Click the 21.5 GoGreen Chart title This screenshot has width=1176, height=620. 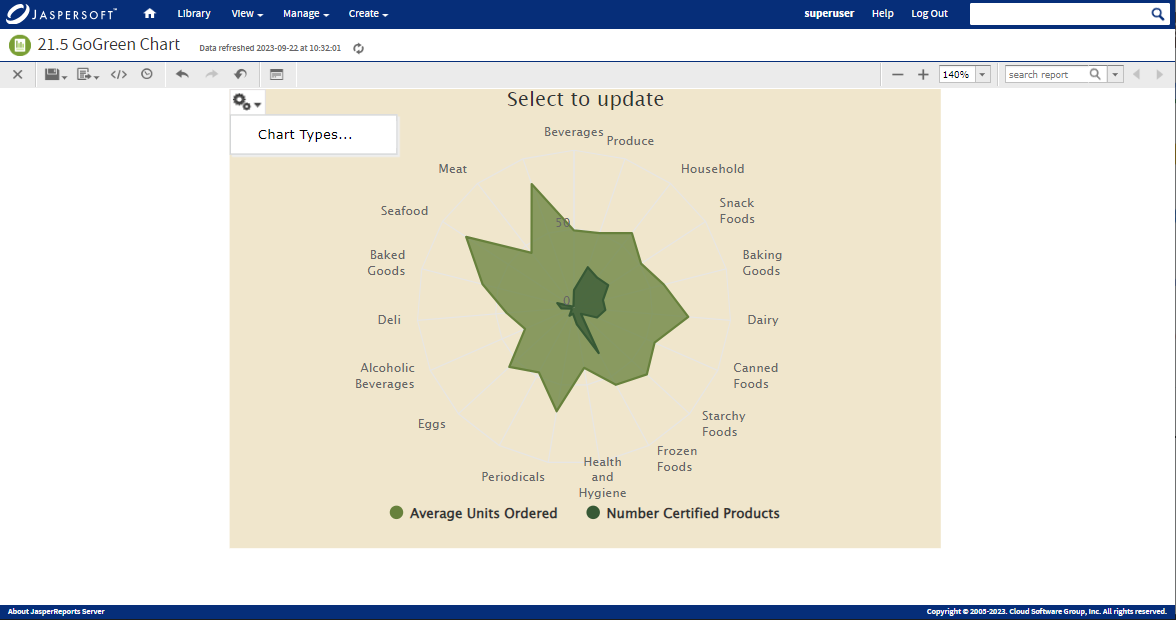(109, 44)
